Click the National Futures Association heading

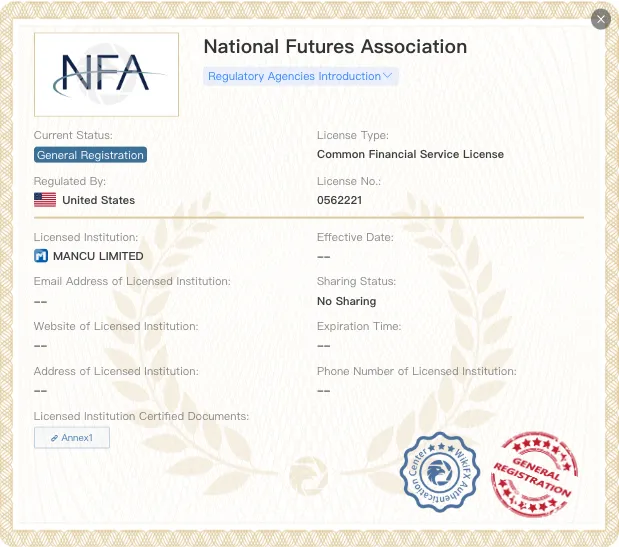[335, 47]
